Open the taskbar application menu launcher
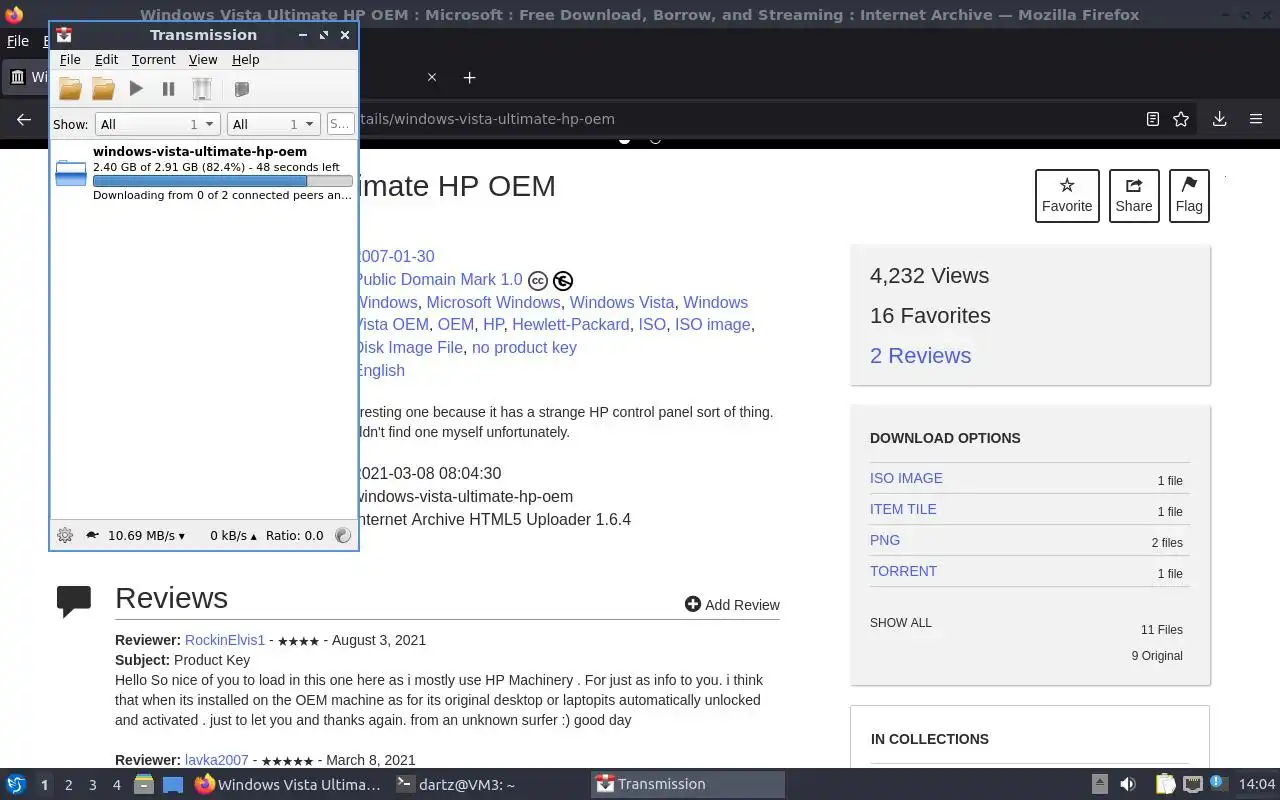The width and height of the screenshot is (1280, 800). pos(16,784)
